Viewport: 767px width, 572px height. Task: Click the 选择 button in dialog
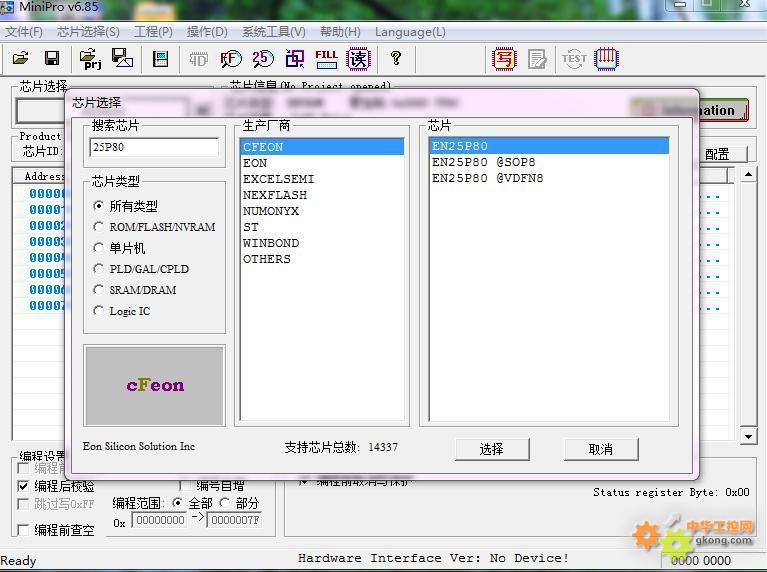pyautogui.click(x=492, y=449)
